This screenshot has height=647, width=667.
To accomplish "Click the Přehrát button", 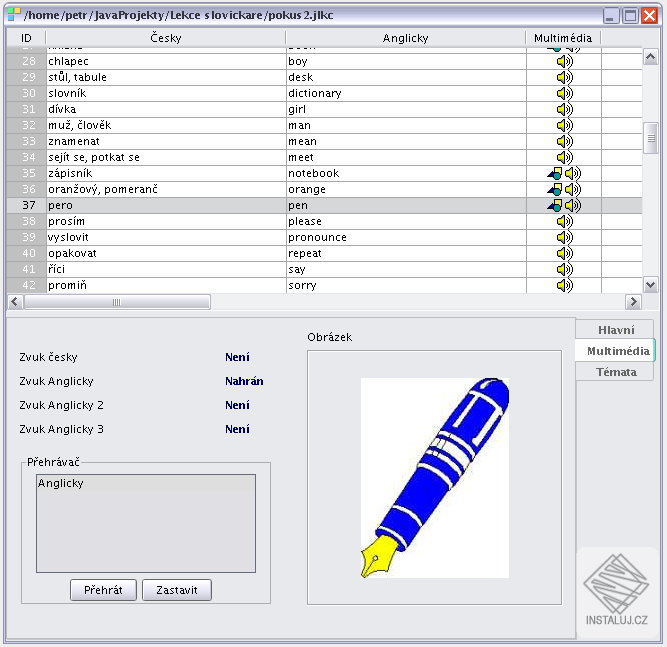I will click(103, 590).
